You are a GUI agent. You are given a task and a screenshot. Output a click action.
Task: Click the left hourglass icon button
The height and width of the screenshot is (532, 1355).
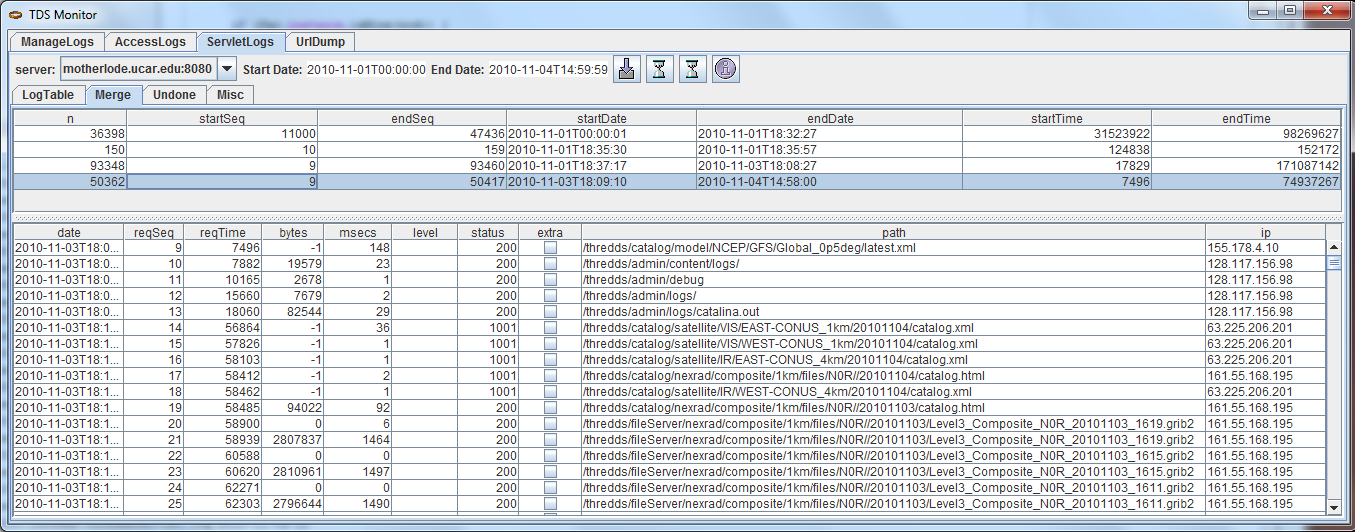tap(659, 69)
